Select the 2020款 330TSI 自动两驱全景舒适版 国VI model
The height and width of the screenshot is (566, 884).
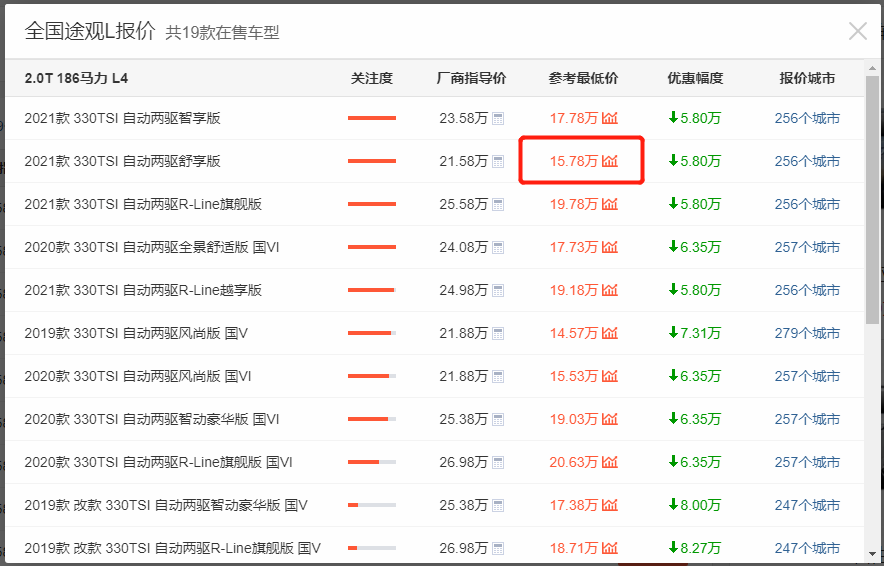(x=152, y=247)
